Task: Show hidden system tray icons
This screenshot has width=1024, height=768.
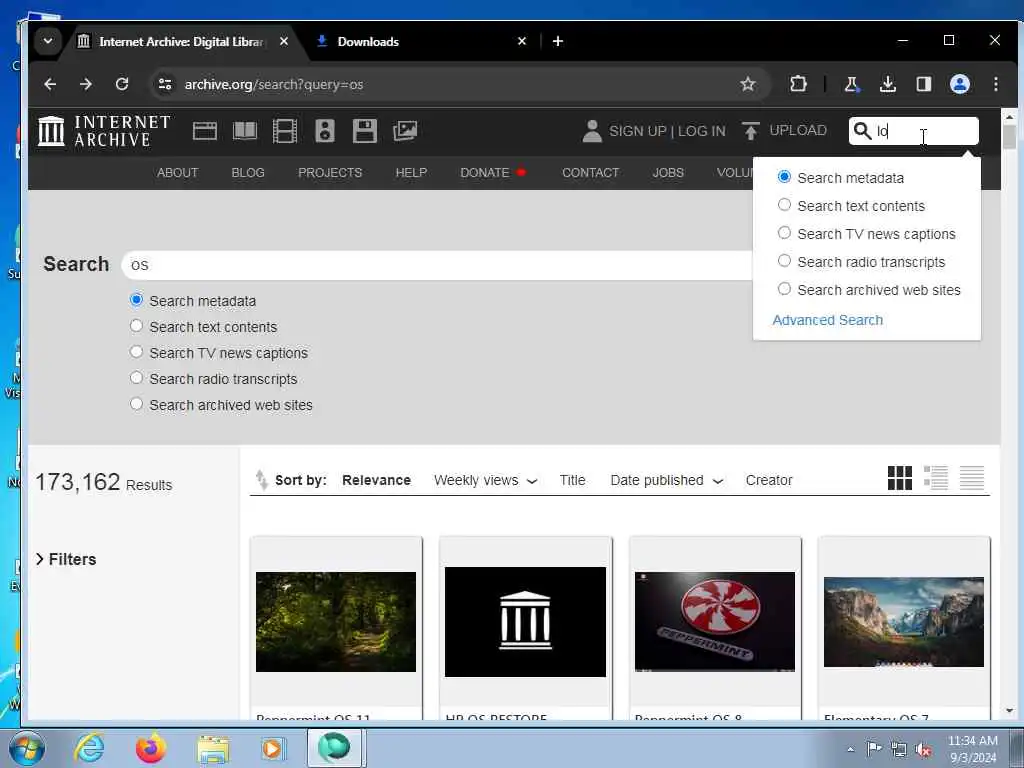Action: click(x=850, y=749)
